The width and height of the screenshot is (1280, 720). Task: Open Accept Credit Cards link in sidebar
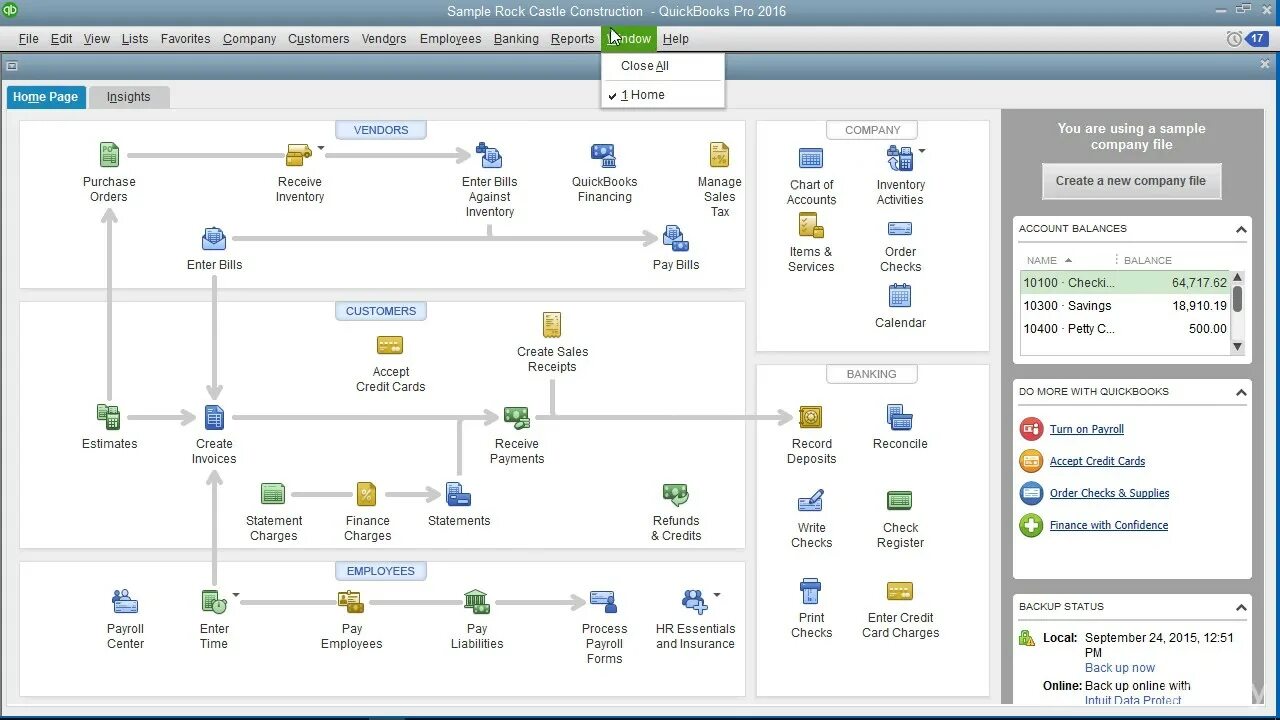[x=1097, y=461]
